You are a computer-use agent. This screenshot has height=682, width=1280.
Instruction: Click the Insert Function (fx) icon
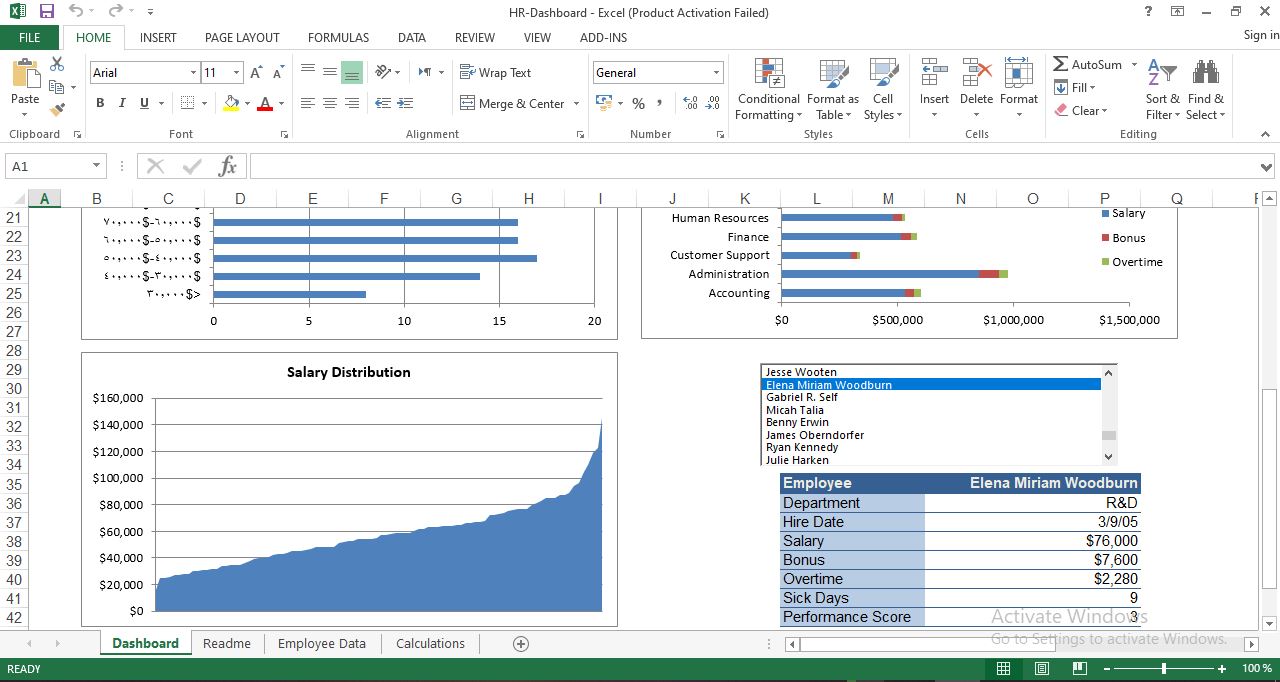[227, 166]
